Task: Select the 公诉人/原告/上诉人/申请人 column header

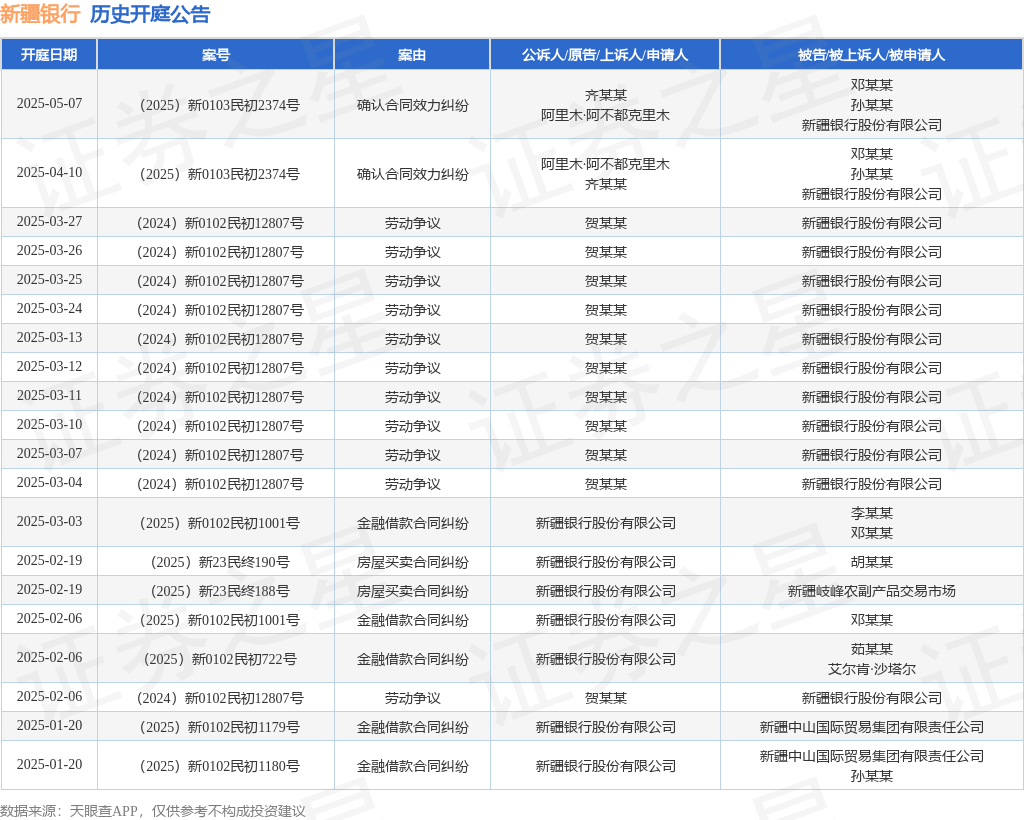Action: (605, 55)
